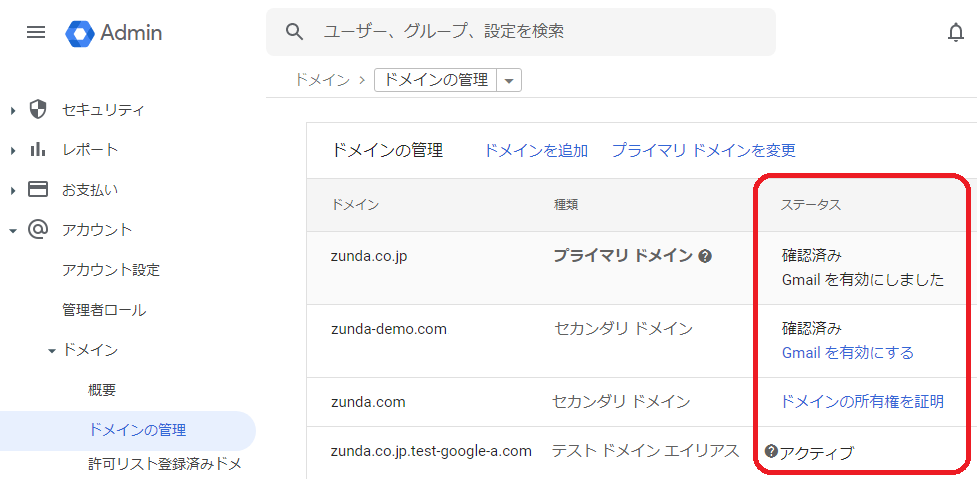Select ドメインの管理 in the sidebar

point(128,430)
